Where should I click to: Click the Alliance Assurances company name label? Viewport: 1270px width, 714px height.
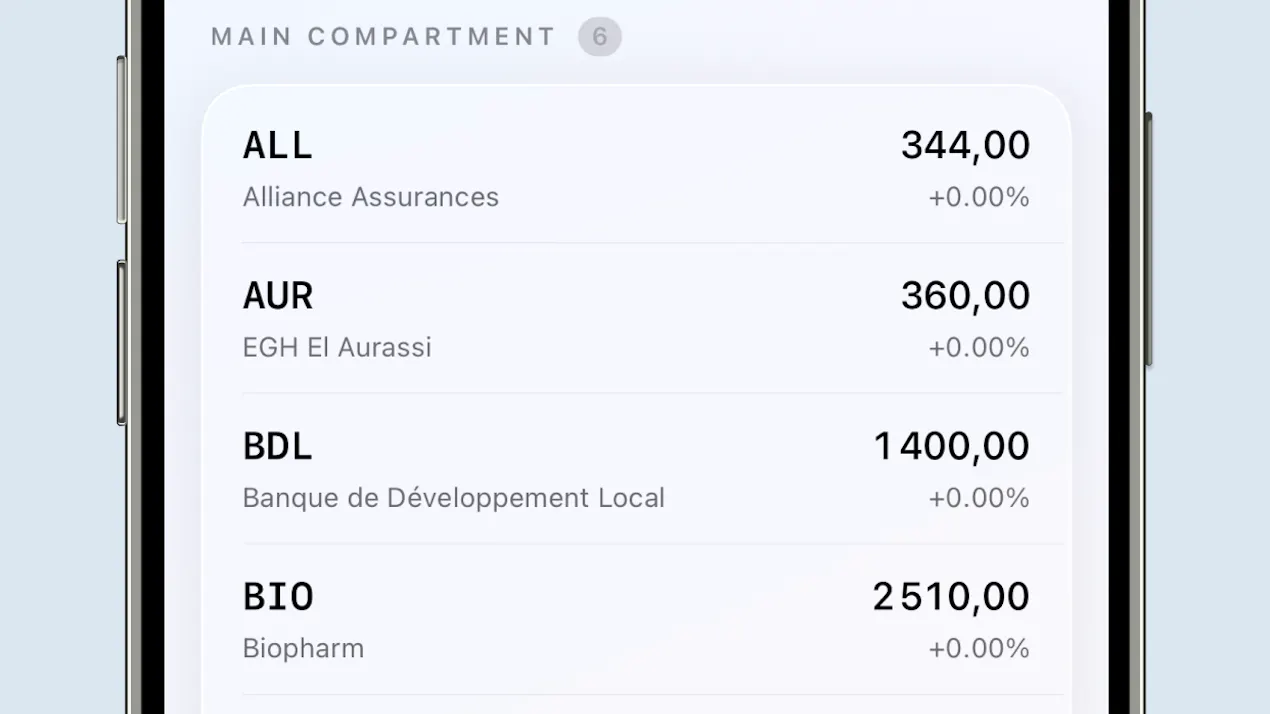tap(371, 197)
